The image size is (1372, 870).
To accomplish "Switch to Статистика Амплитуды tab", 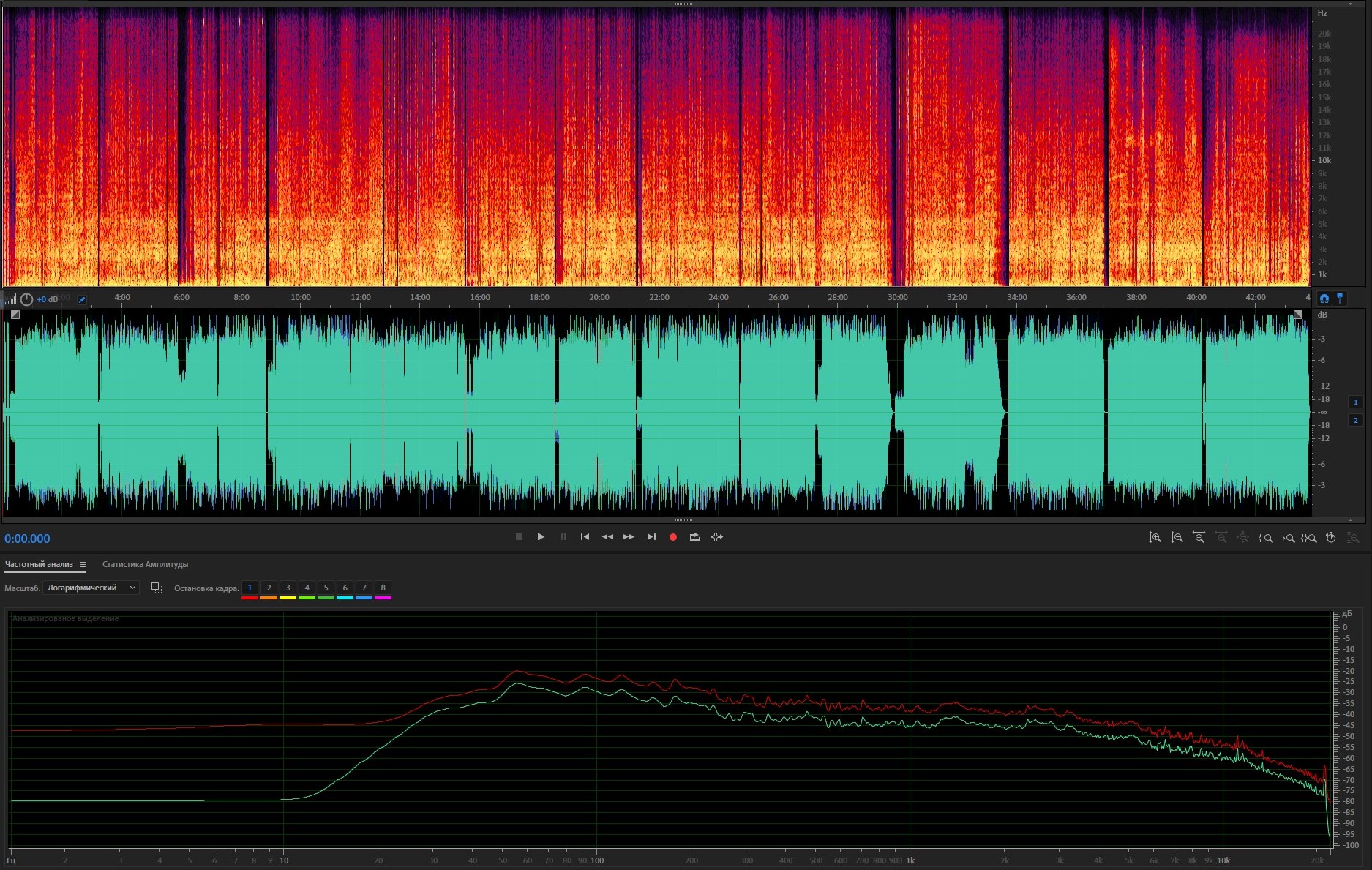I will click(145, 564).
